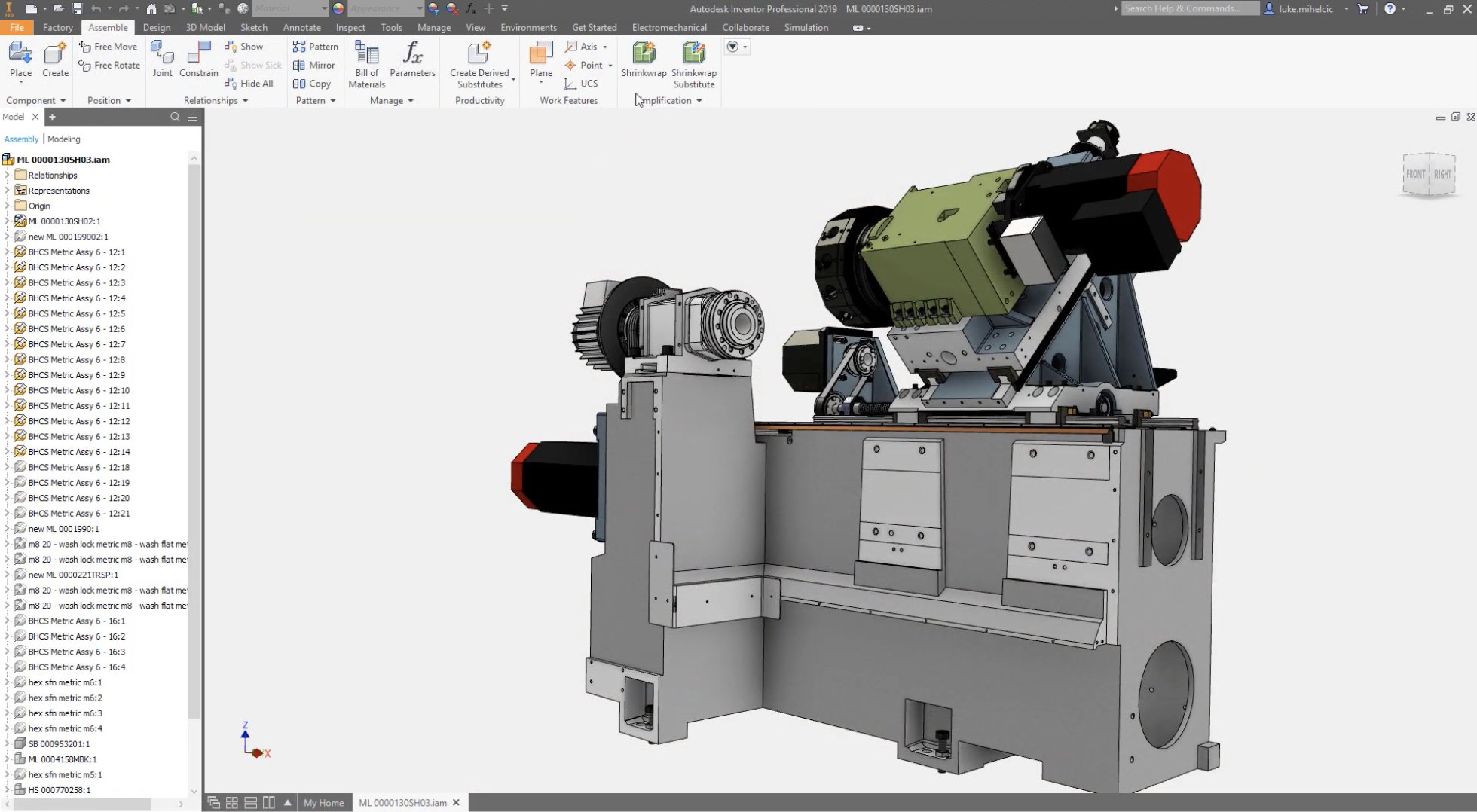
Task: Select Assembly browser view
Action: (x=21, y=139)
